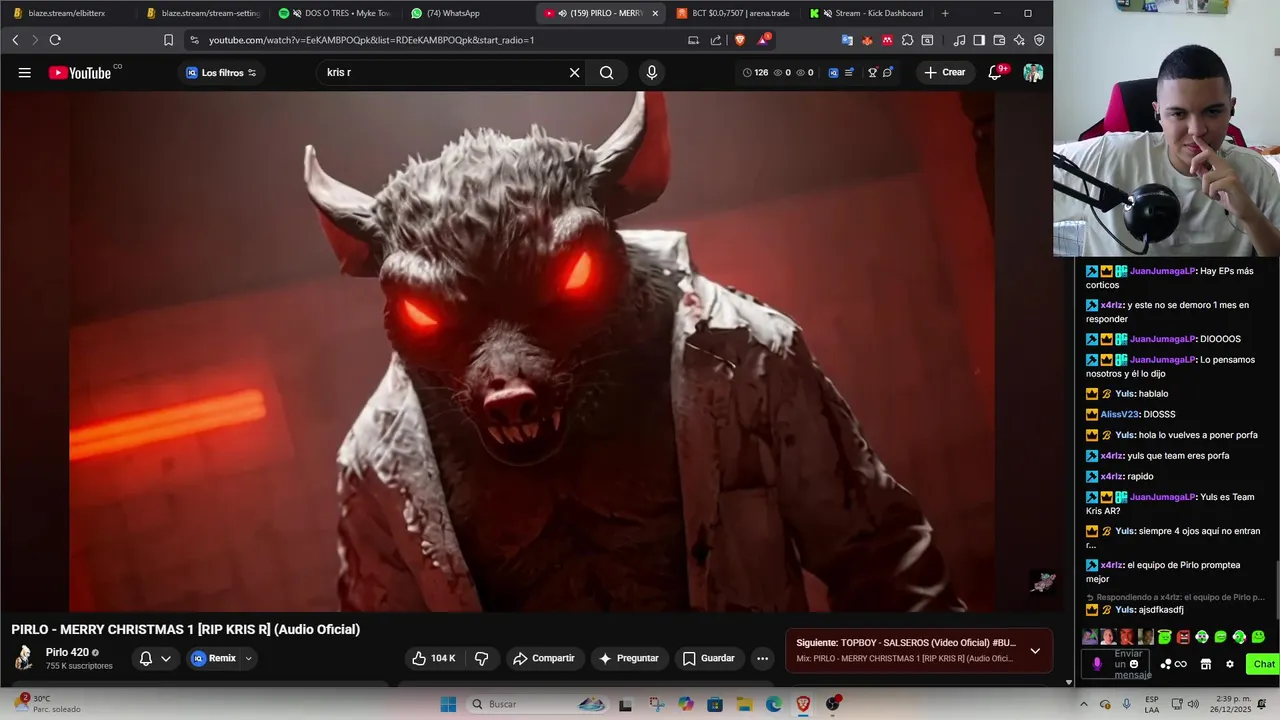
Task: Open the YouTube hamburger guide menu
Action: [25, 72]
